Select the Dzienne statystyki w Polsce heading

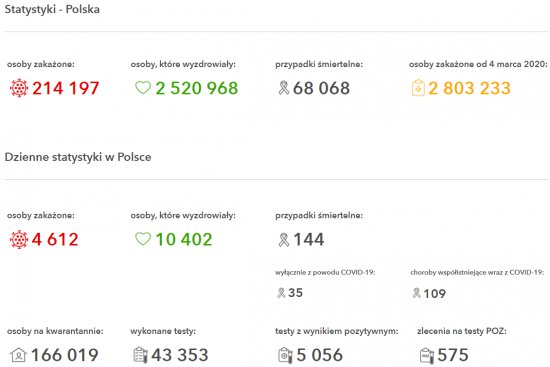point(78,157)
